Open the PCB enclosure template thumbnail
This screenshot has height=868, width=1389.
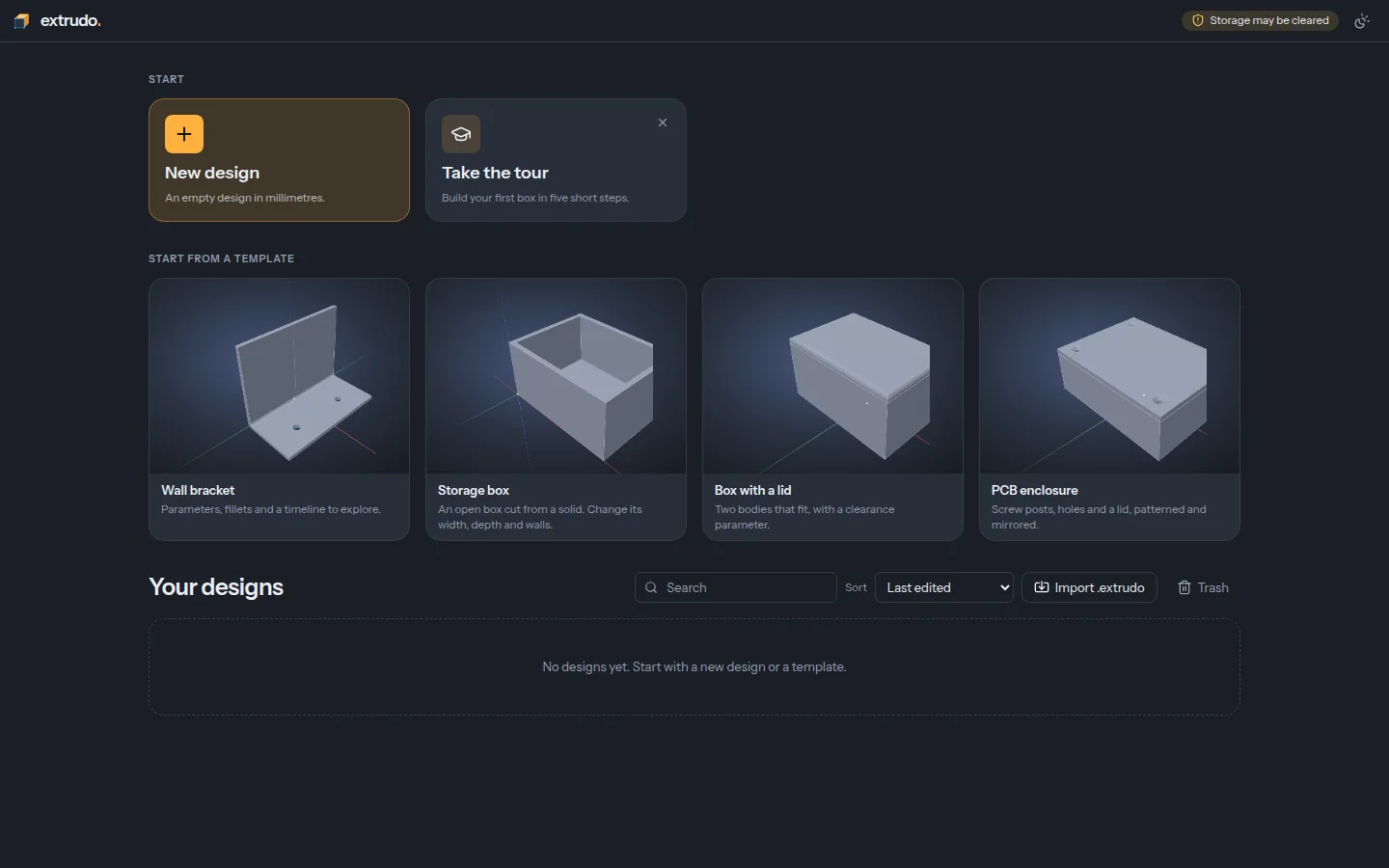1109,376
